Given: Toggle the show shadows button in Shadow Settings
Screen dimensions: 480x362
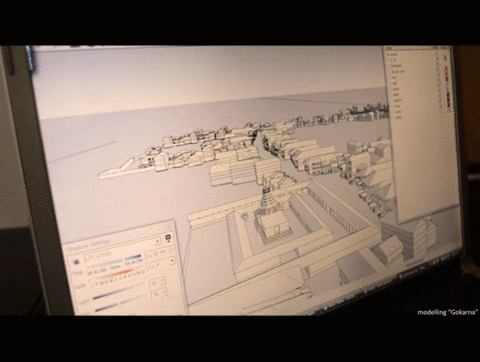Looking at the screenshot, I should coord(77,261).
